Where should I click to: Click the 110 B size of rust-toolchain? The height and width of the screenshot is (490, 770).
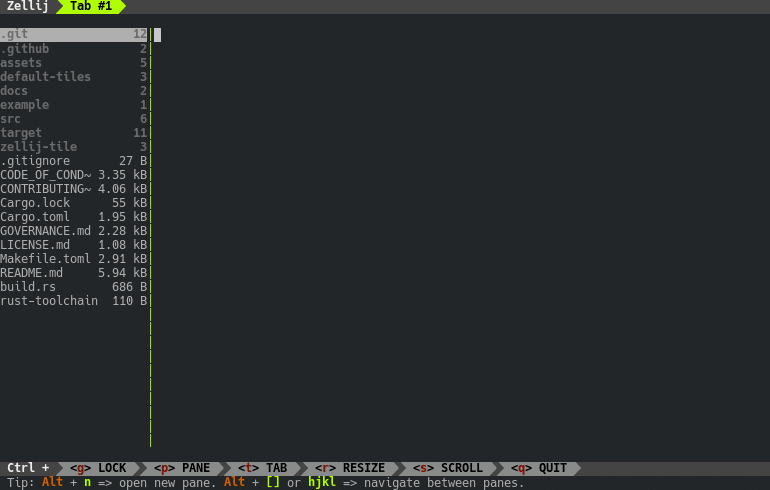130,300
